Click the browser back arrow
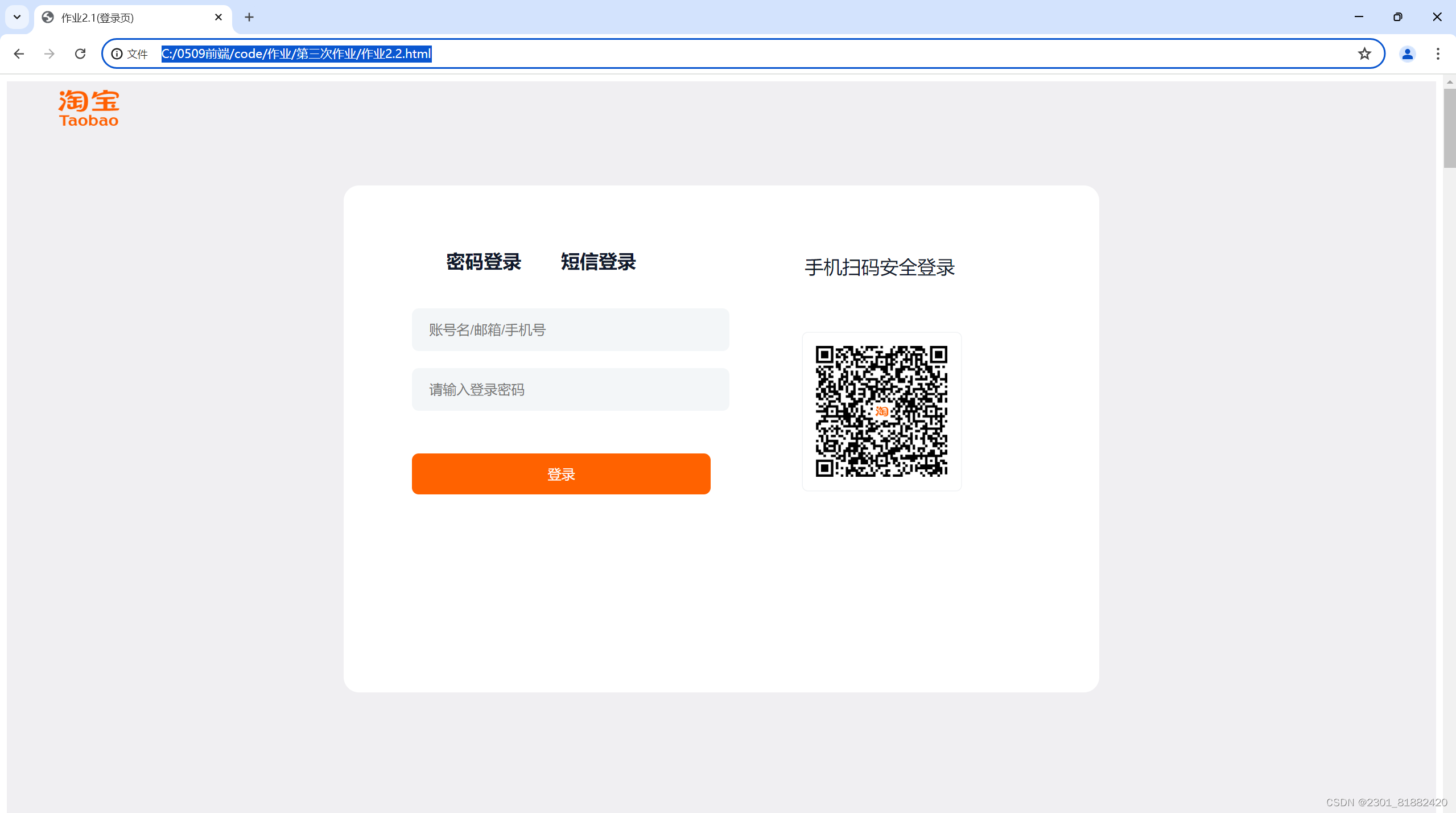 pos(19,53)
